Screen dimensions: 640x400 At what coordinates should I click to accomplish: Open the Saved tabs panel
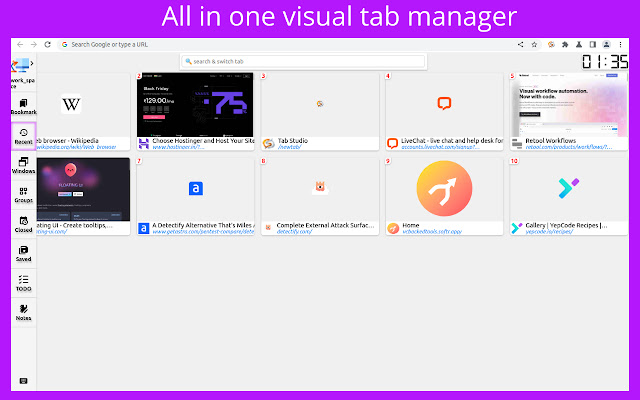[24, 253]
